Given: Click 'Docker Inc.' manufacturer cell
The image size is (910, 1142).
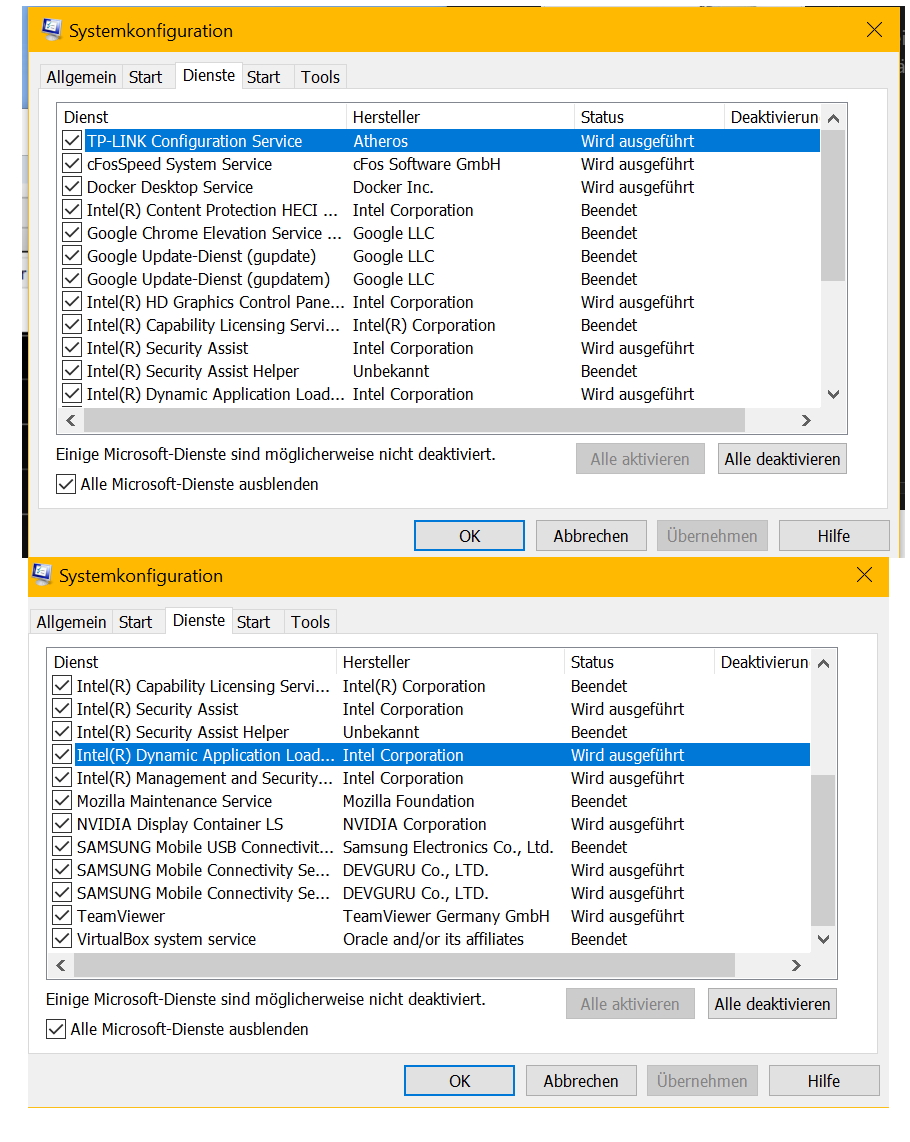Looking at the screenshot, I should (393, 187).
